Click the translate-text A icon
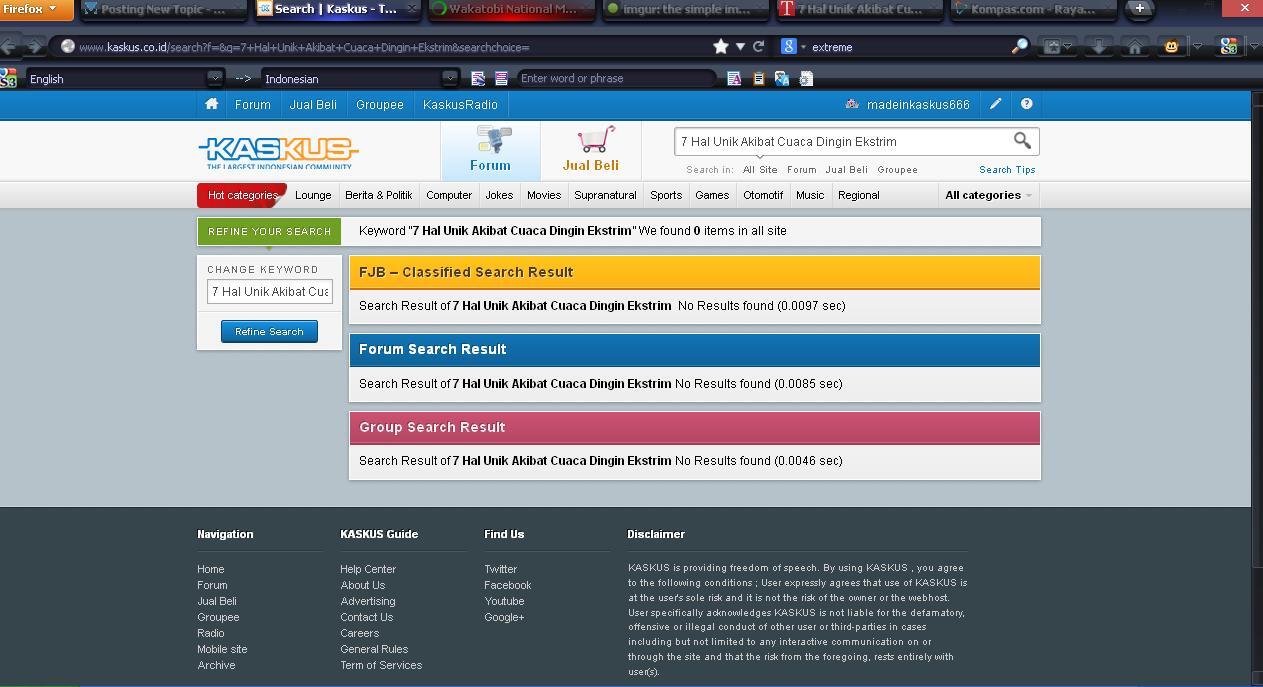Viewport: 1263px width, 687px height. click(734, 78)
